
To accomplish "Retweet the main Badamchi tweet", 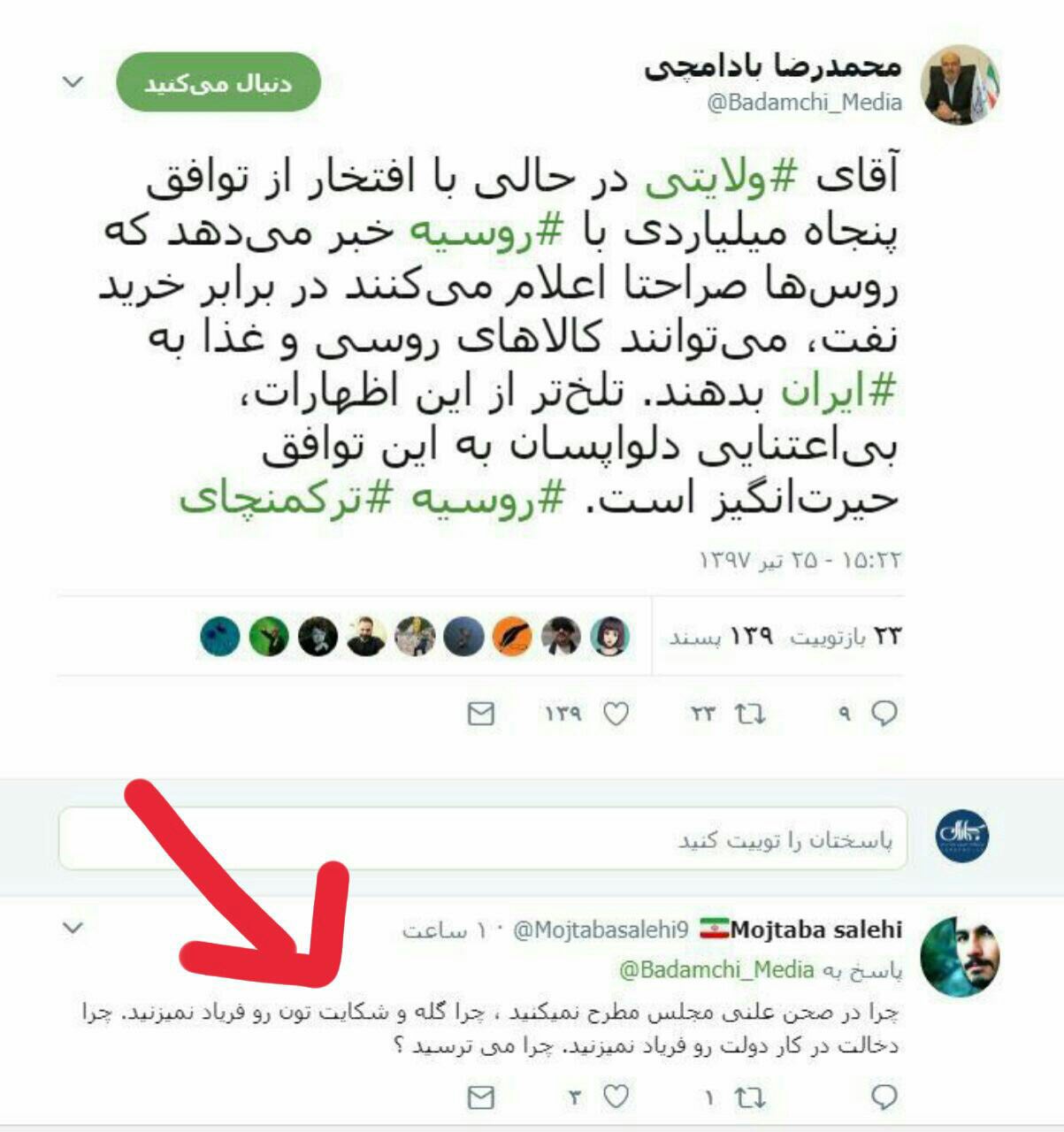I will point(749,714).
